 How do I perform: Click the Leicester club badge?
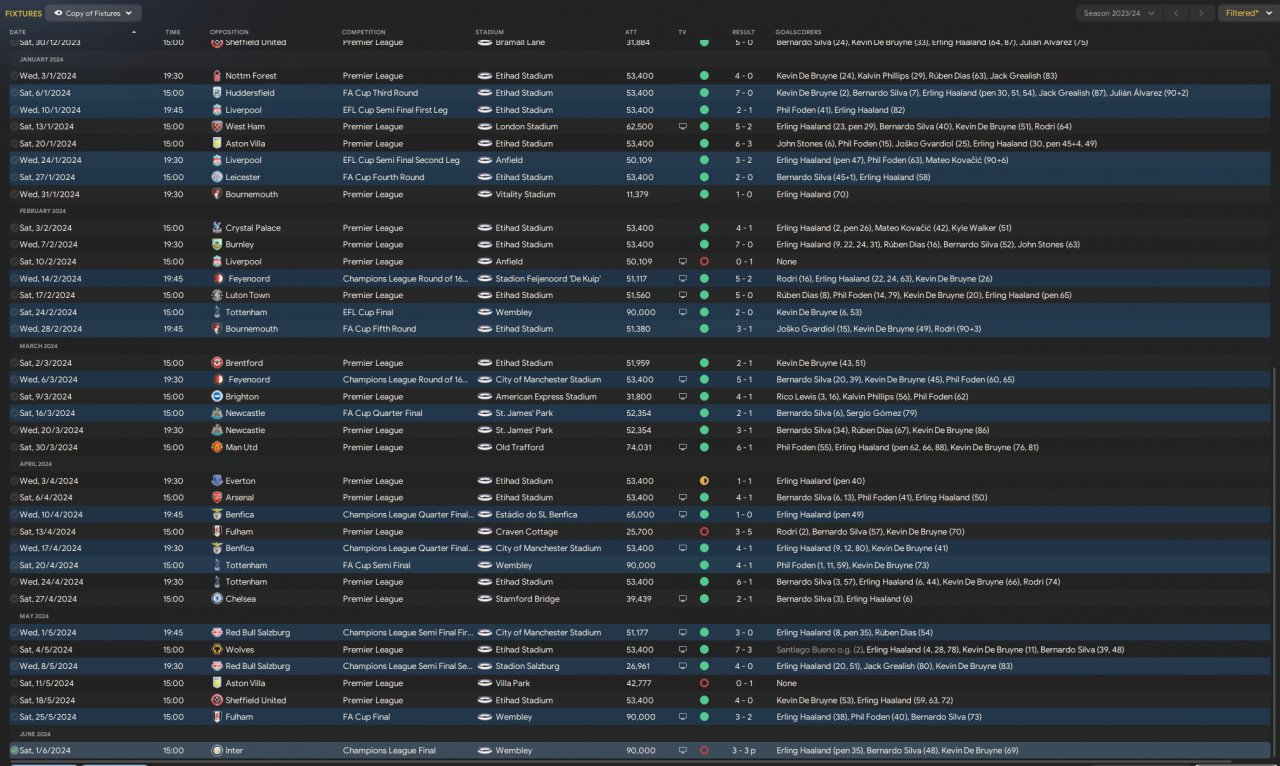coord(217,177)
